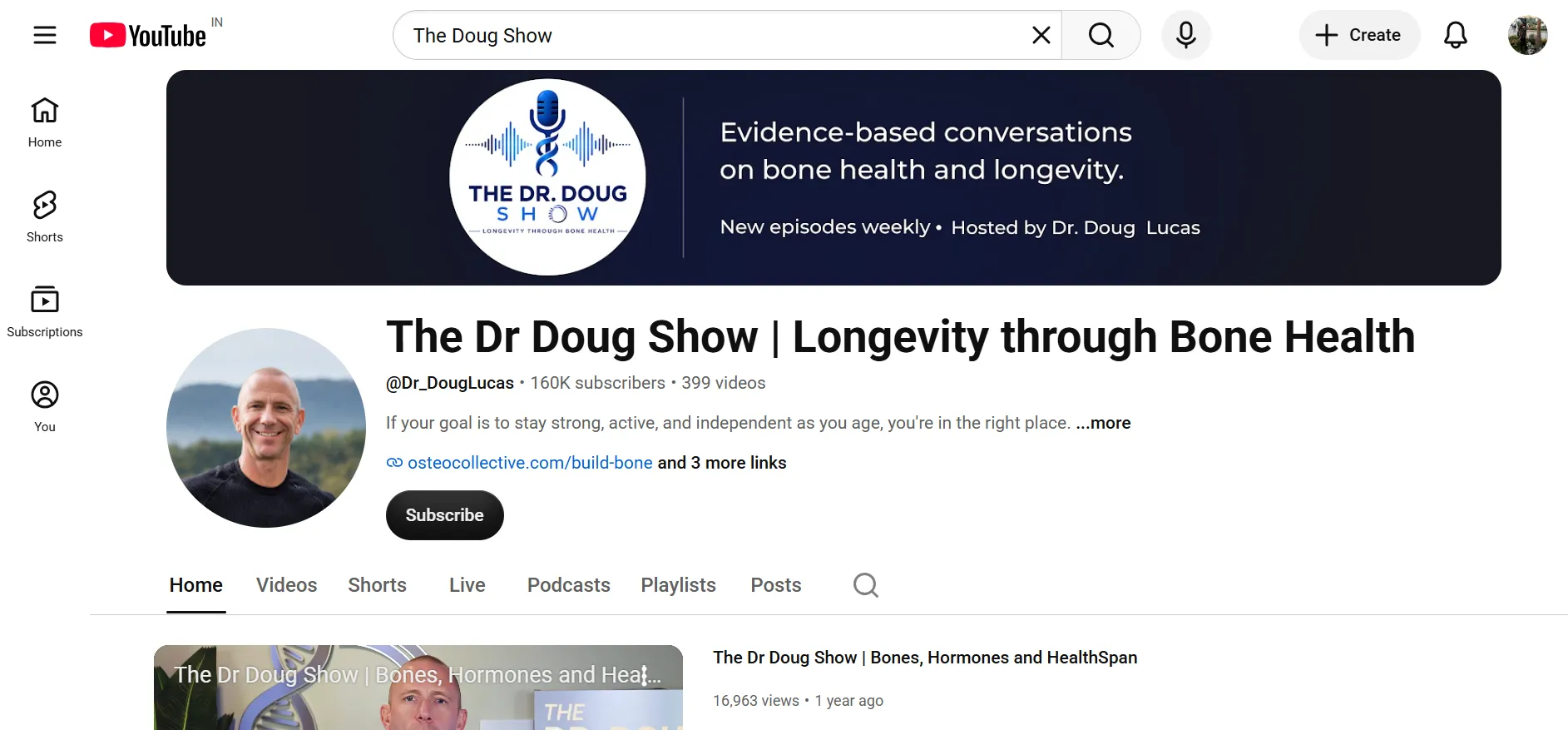The width and height of the screenshot is (1568, 730).
Task: Click the @Dr_DougLucas handle
Action: (450, 383)
